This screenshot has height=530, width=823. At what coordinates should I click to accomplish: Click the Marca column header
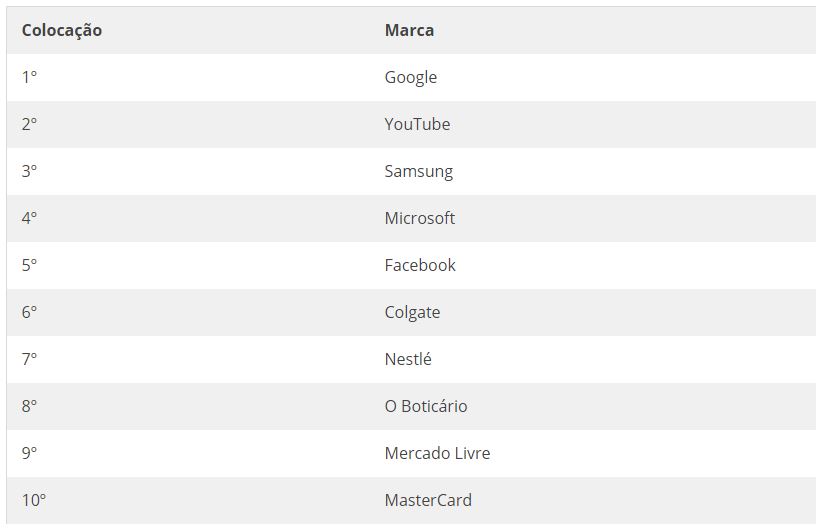[x=409, y=30]
